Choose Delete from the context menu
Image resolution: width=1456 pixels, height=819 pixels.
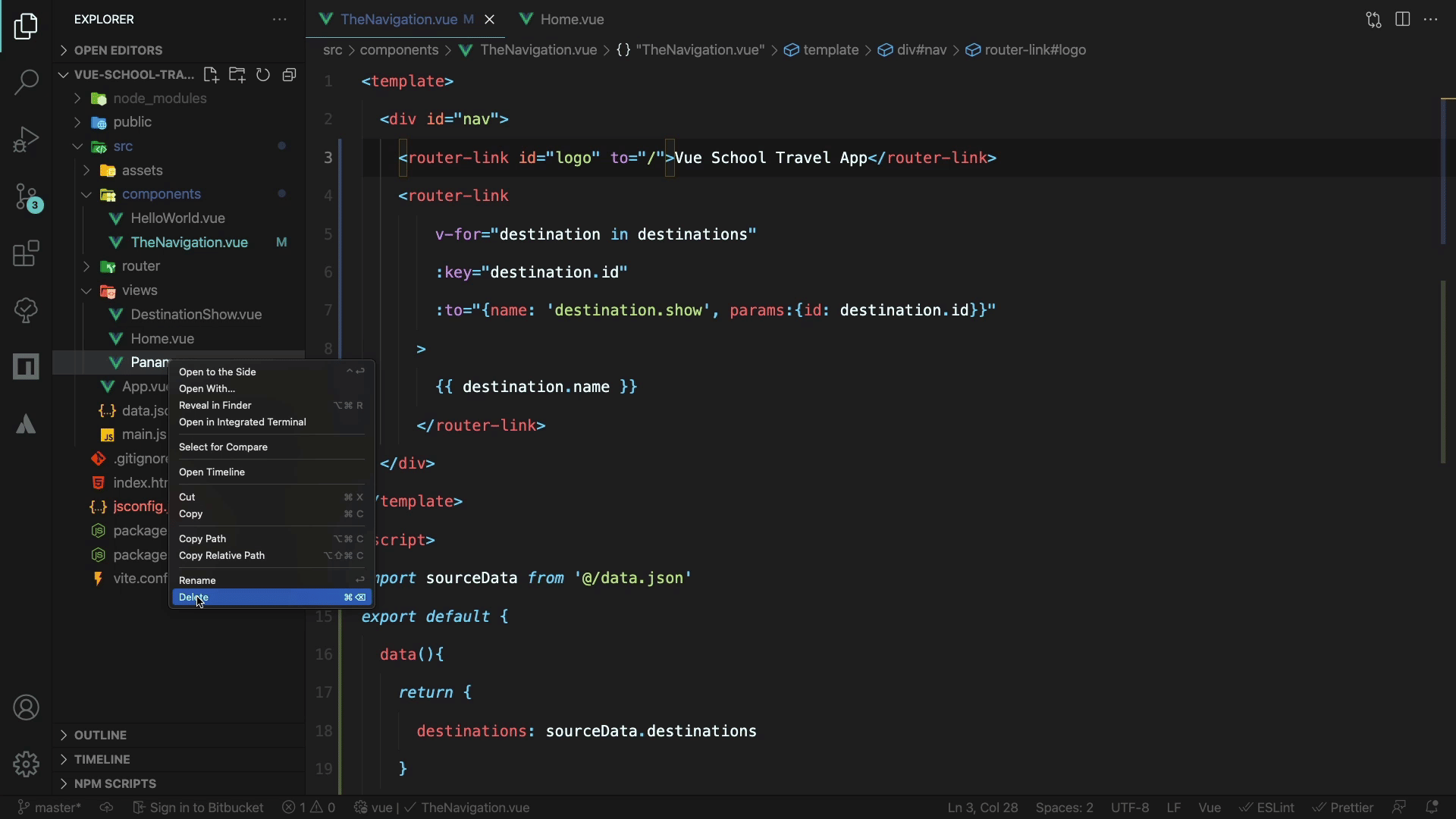[194, 598]
